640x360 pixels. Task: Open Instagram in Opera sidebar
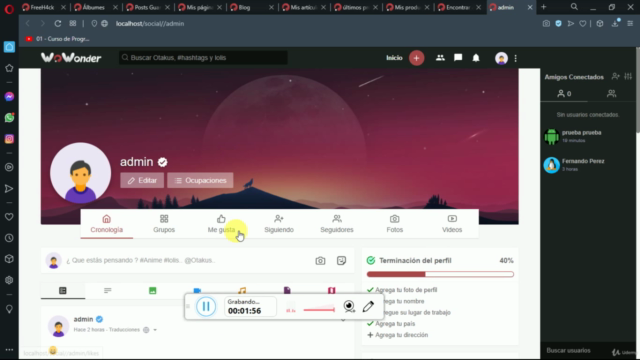[9, 139]
